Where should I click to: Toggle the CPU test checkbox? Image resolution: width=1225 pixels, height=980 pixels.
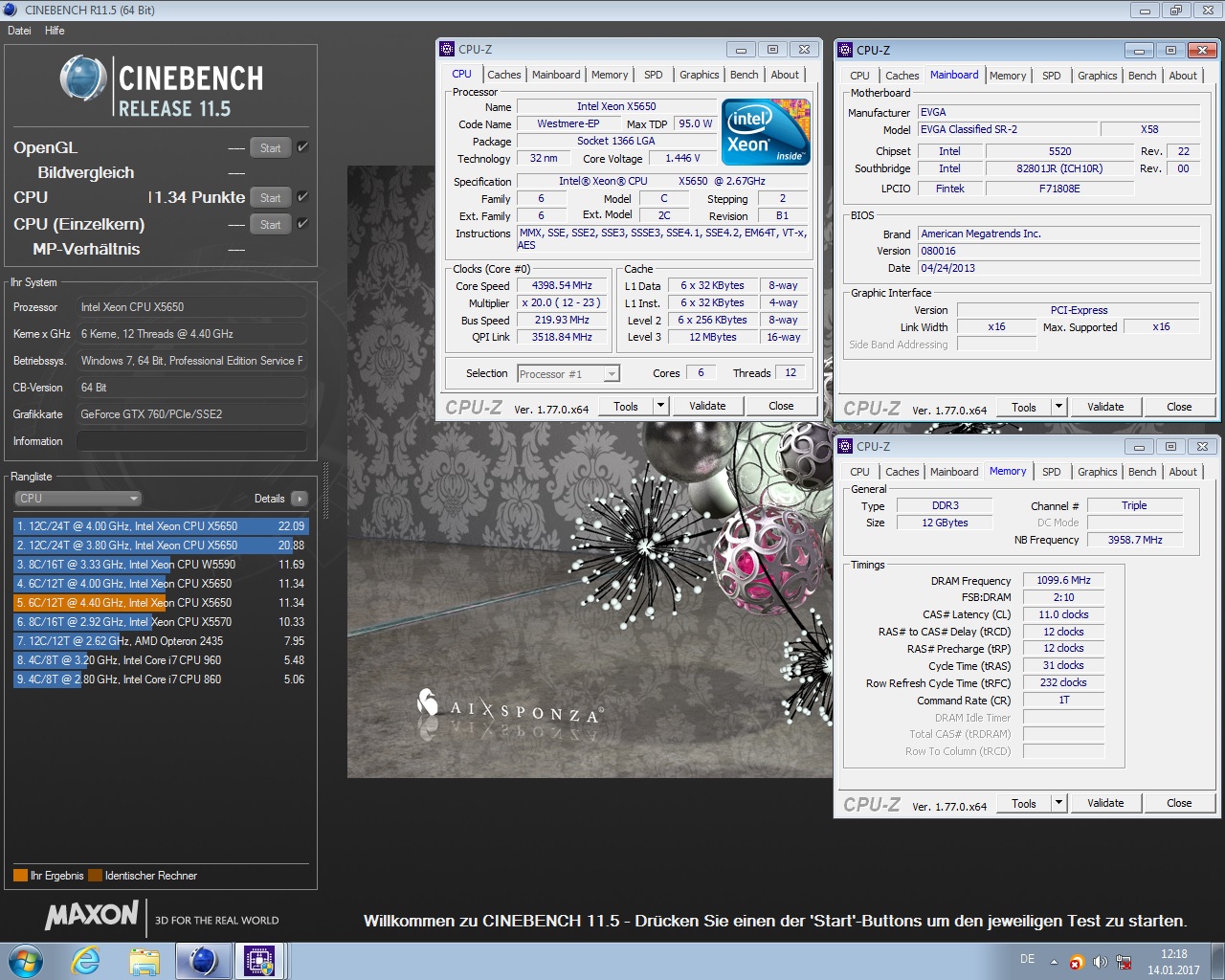302,197
